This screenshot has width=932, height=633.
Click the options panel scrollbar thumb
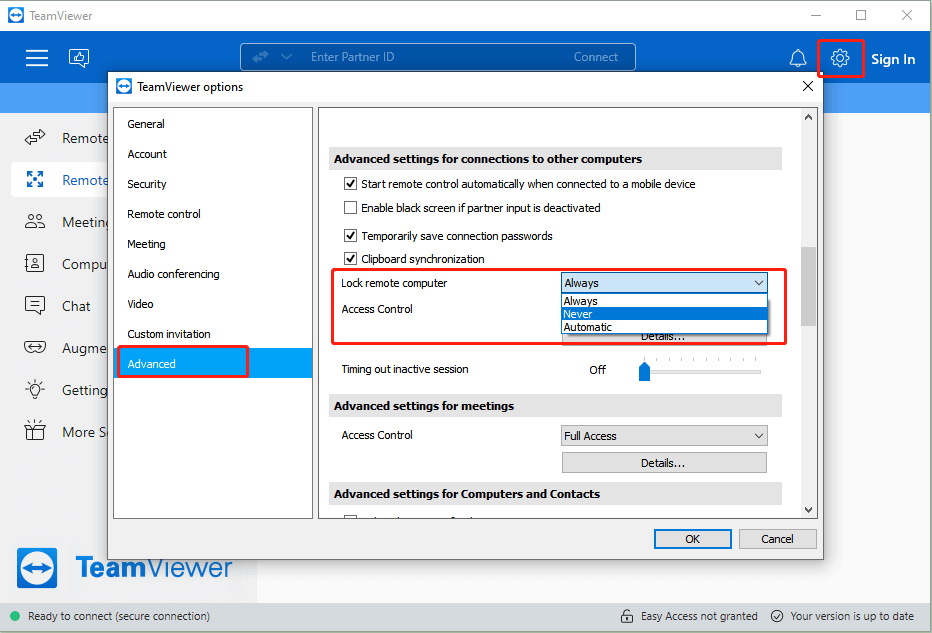[808, 286]
